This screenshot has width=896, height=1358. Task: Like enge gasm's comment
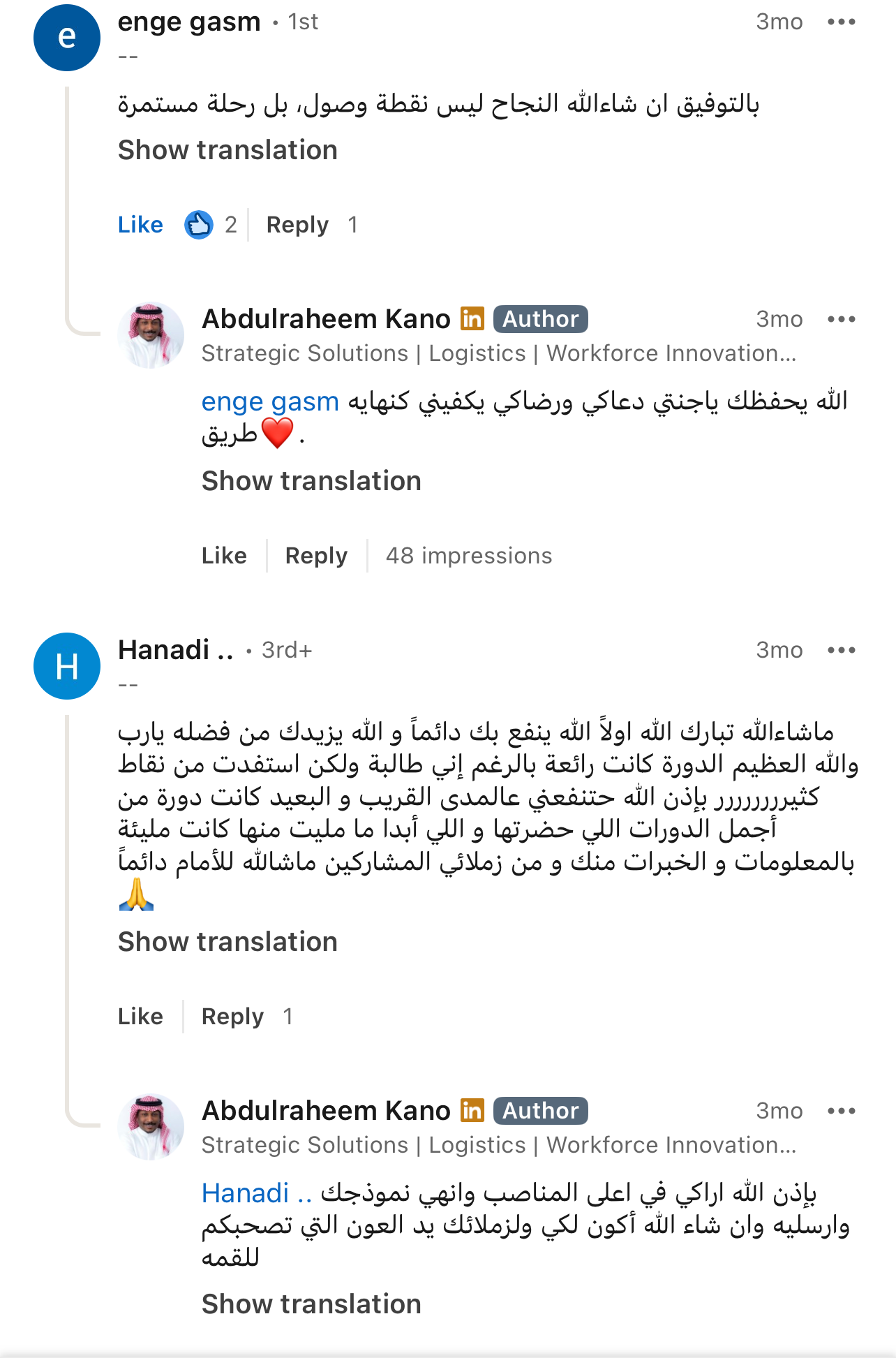(x=140, y=224)
